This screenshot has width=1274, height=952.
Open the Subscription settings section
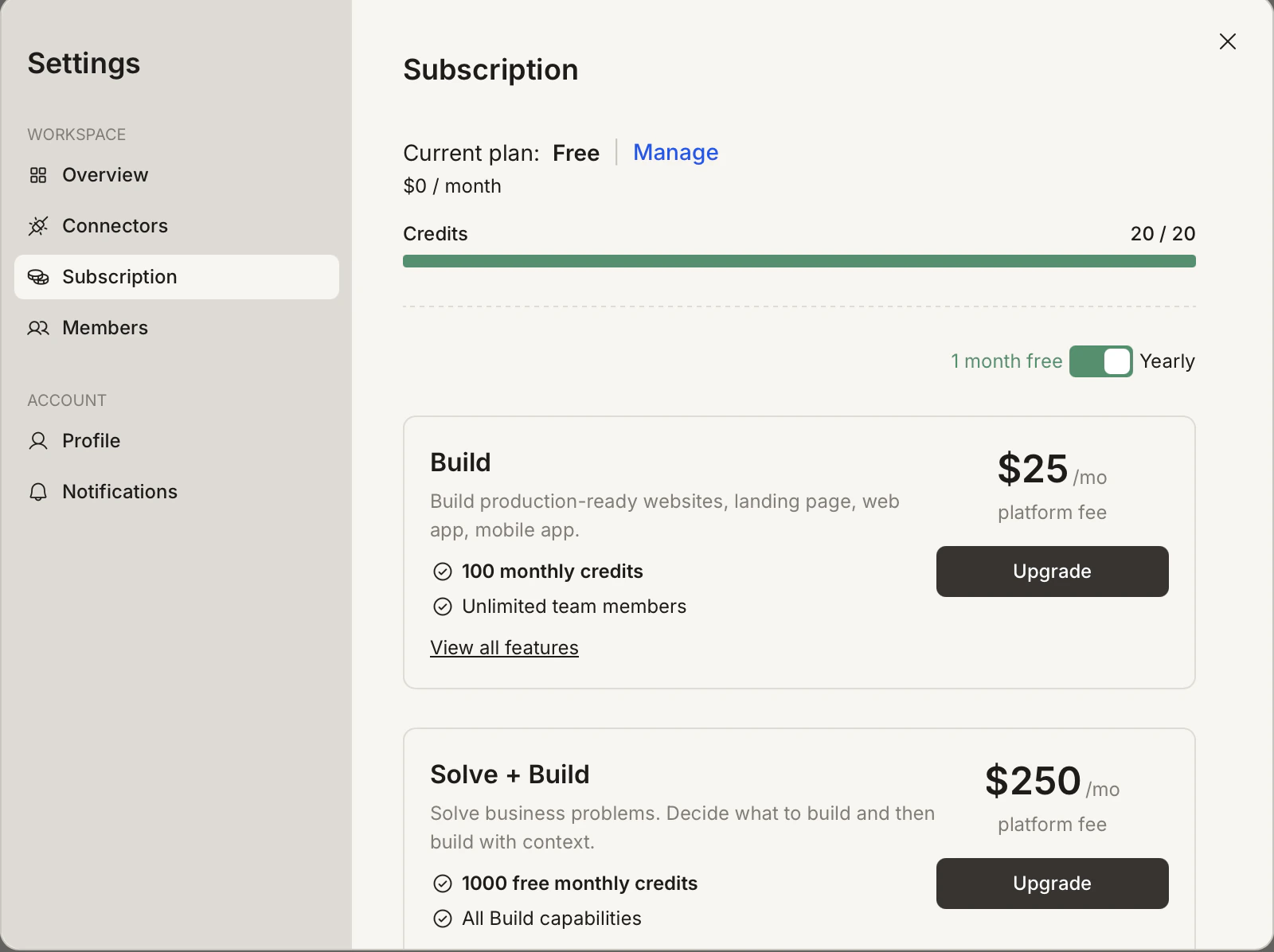(119, 277)
